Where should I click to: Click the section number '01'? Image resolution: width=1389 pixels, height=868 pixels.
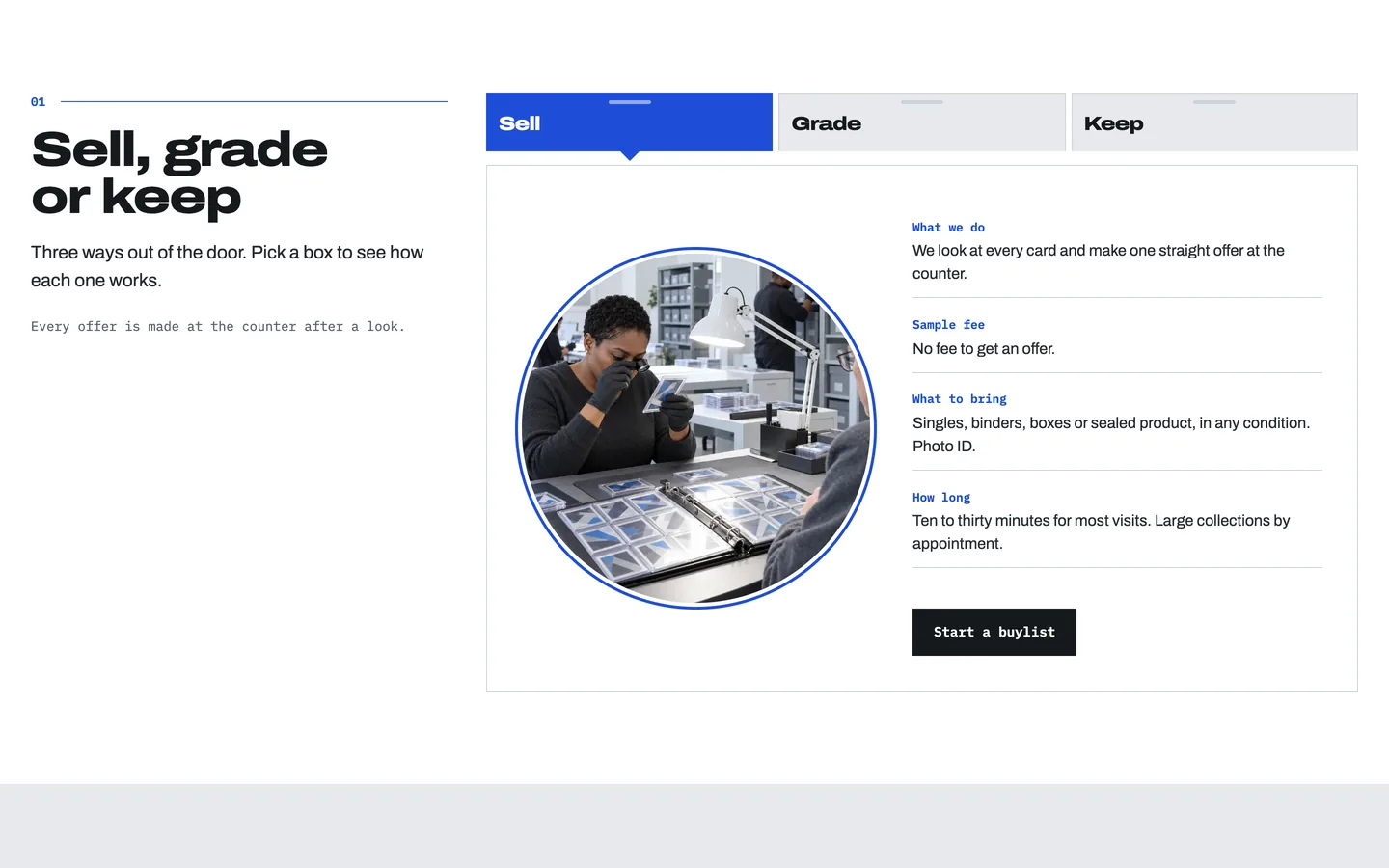(38, 102)
